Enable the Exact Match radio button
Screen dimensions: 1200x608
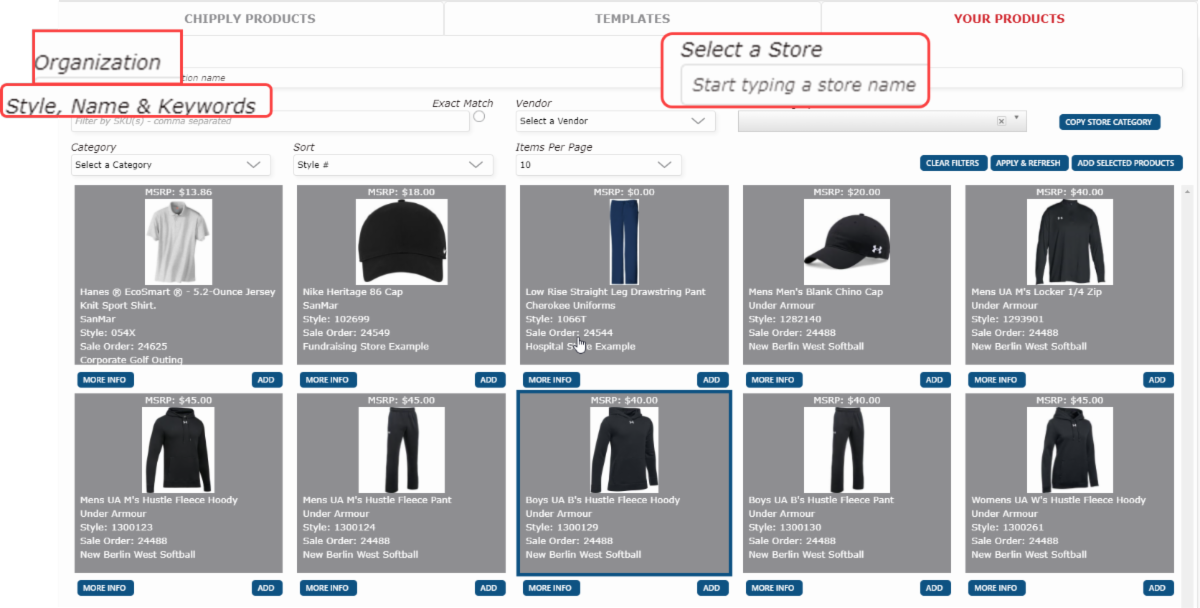(x=479, y=117)
